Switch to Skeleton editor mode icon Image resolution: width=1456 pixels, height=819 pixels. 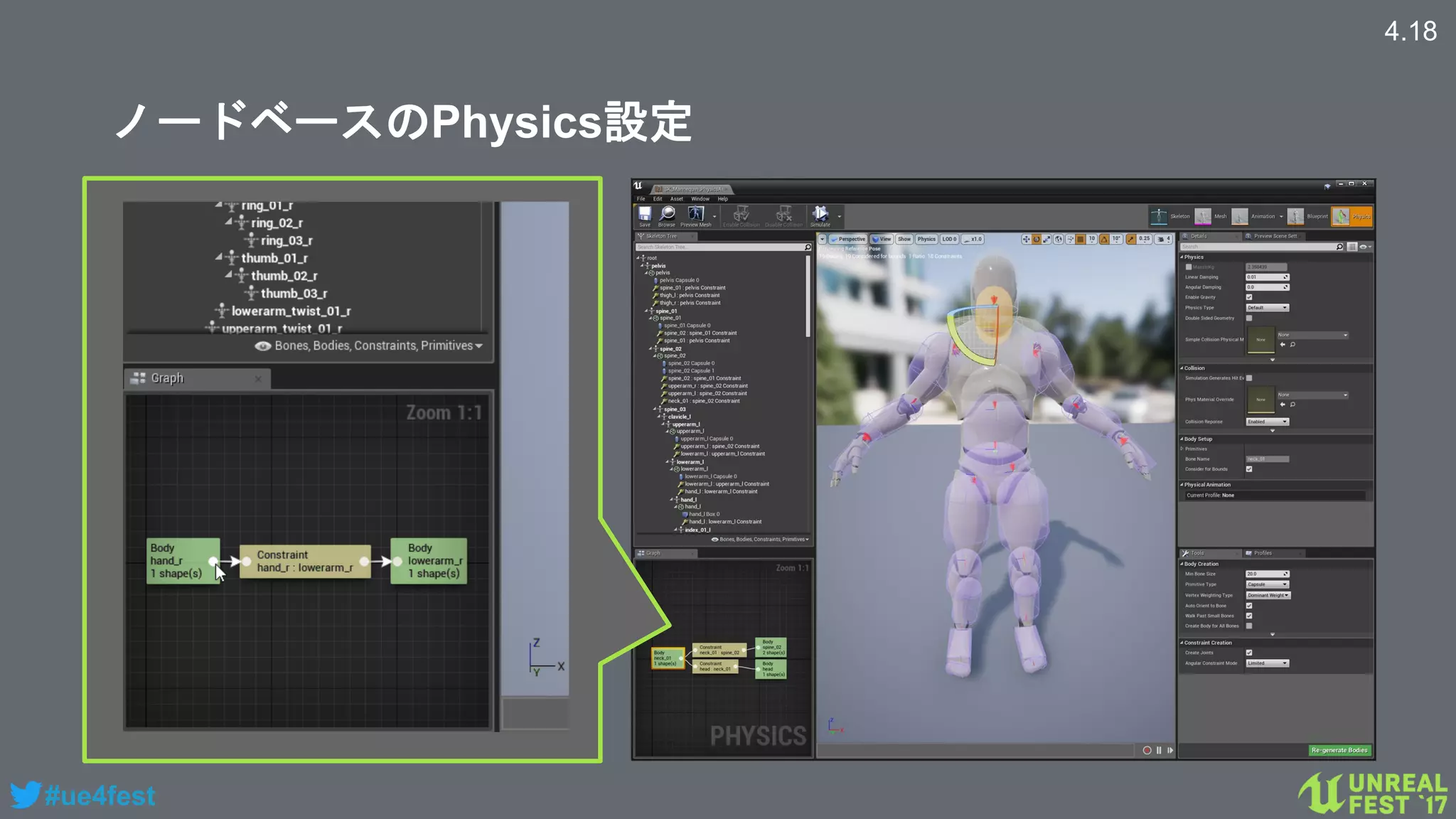pos(1159,216)
